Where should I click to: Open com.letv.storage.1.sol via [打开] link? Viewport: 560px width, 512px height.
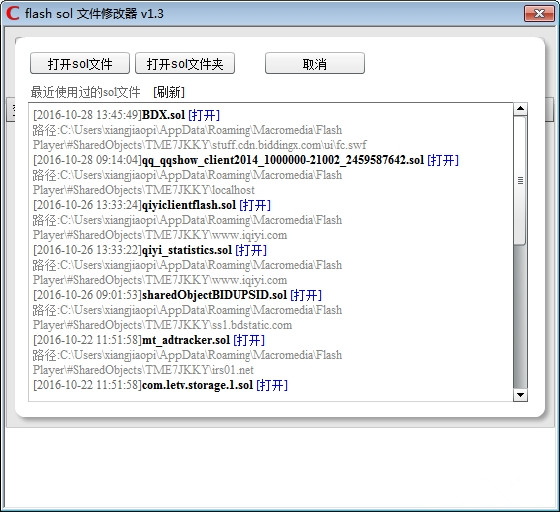[272, 385]
